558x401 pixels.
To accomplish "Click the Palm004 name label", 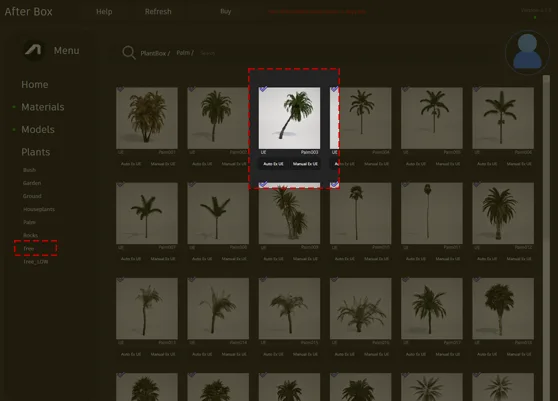I will pos(381,152).
